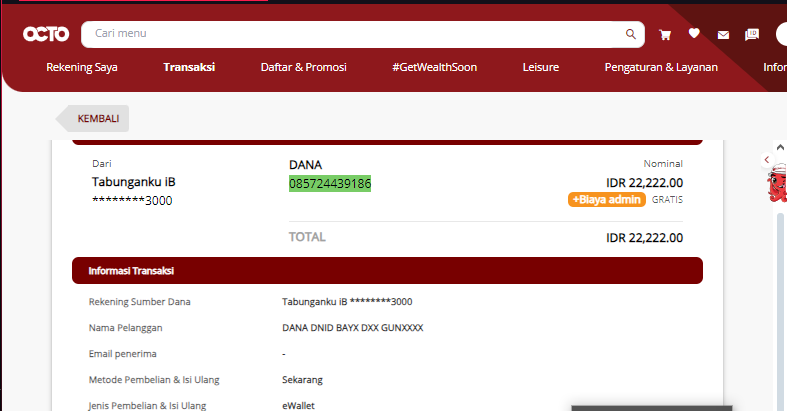Click the Nominal IDR 22,222.00 amount
Viewport: 787px width, 411px height.
(644, 183)
